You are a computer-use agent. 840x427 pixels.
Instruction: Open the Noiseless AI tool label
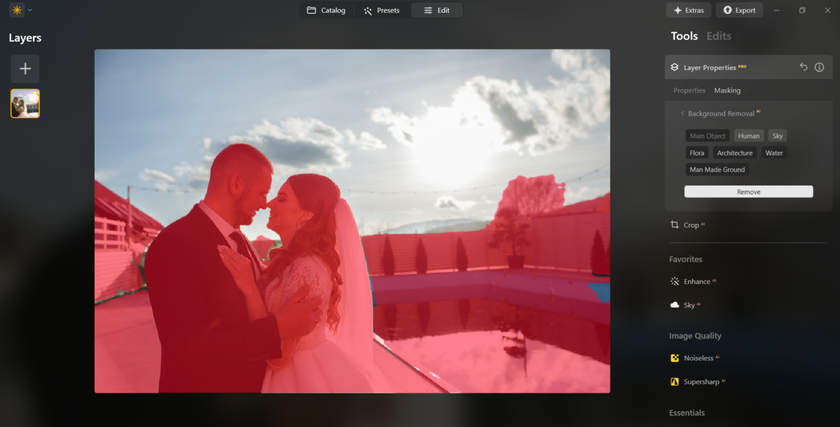pos(701,358)
